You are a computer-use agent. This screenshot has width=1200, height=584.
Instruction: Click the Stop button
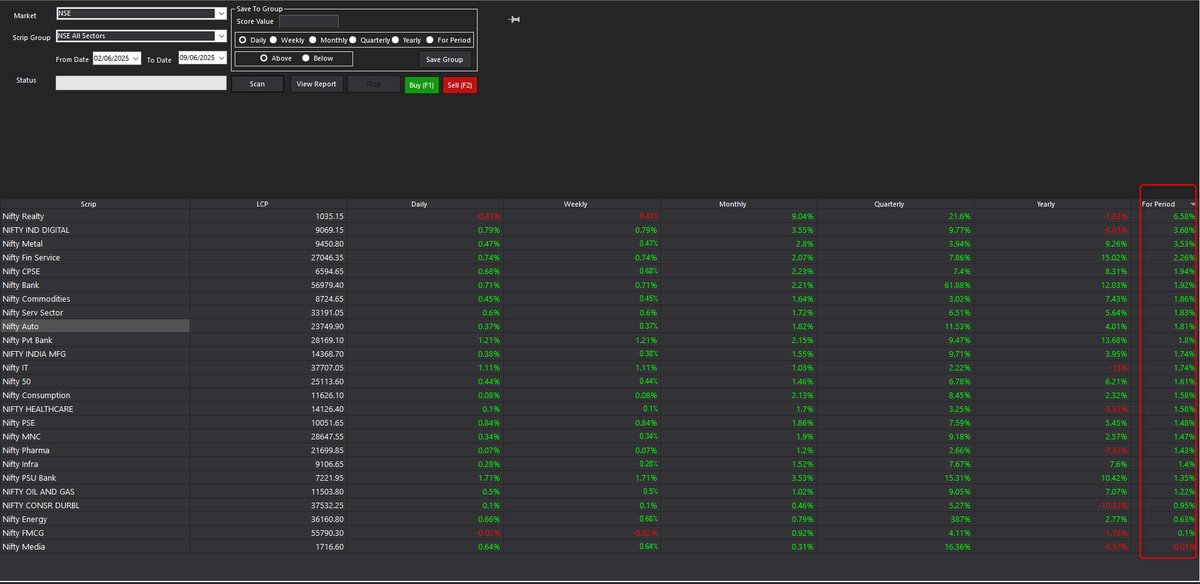[374, 84]
